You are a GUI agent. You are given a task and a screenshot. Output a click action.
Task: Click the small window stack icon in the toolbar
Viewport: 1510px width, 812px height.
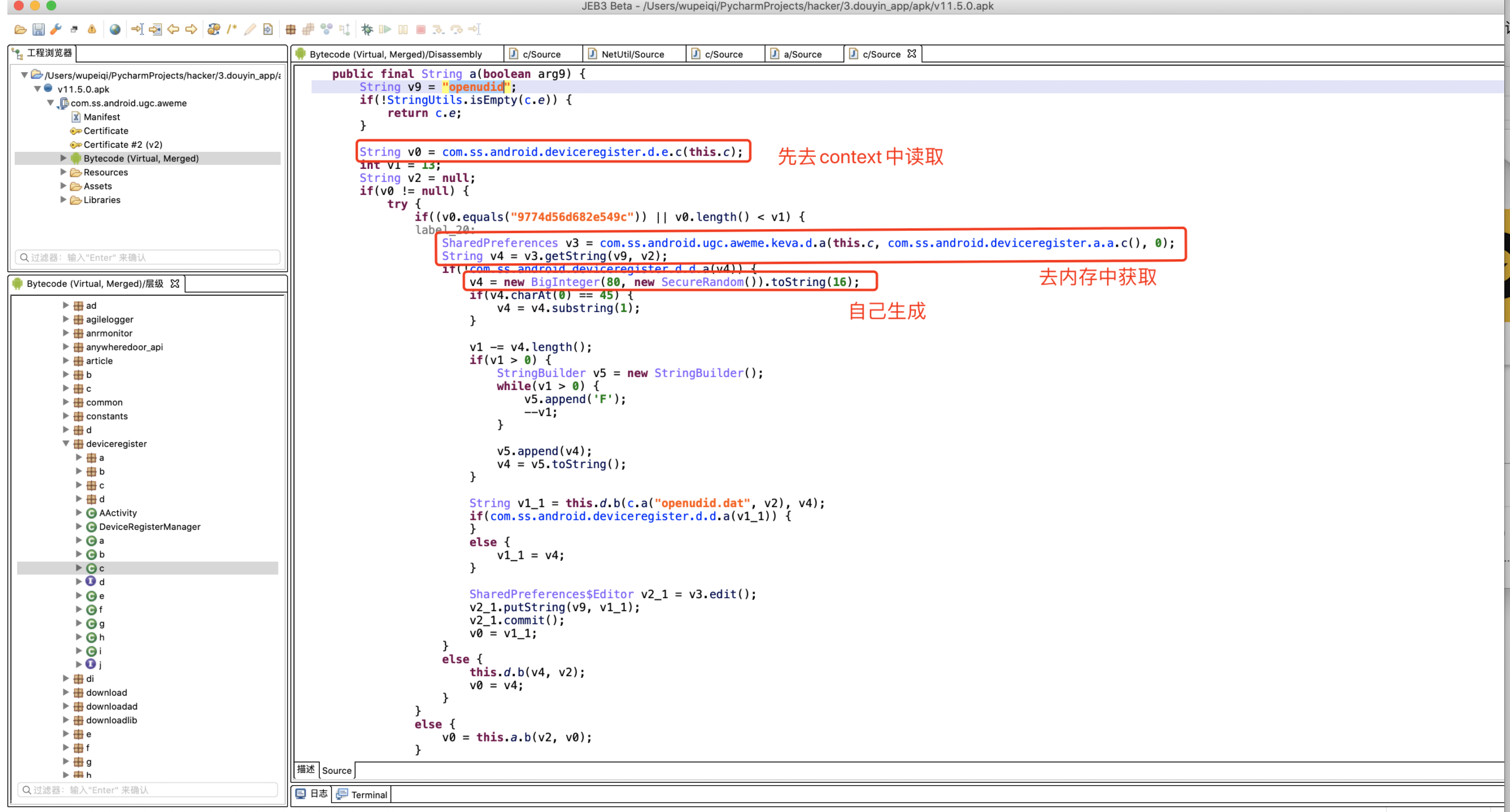click(x=74, y=30)
